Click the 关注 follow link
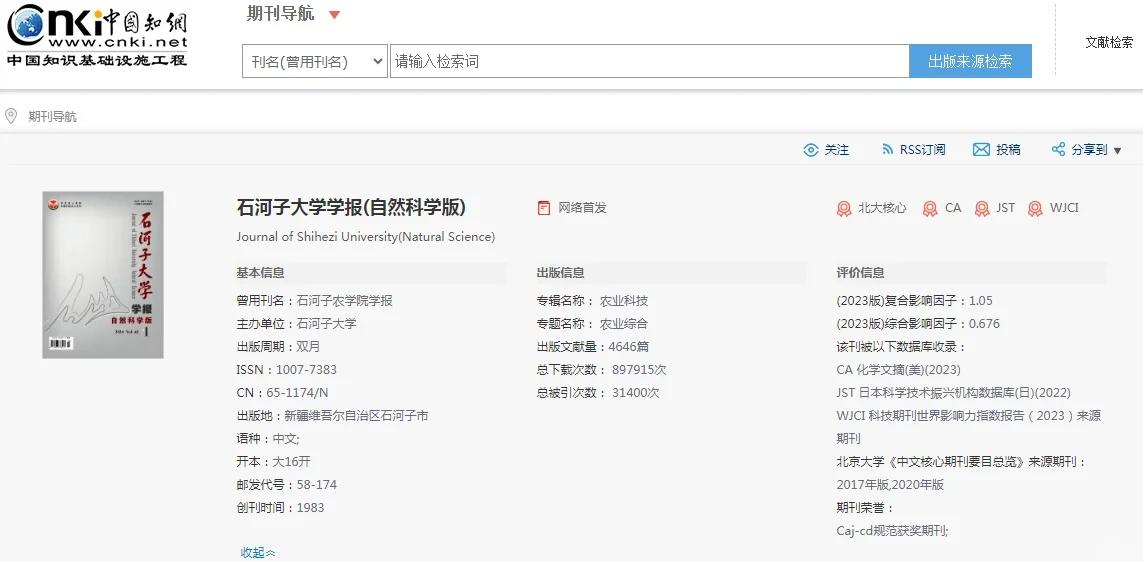Screen dimensions: 1143x562 tap(837, 149)
